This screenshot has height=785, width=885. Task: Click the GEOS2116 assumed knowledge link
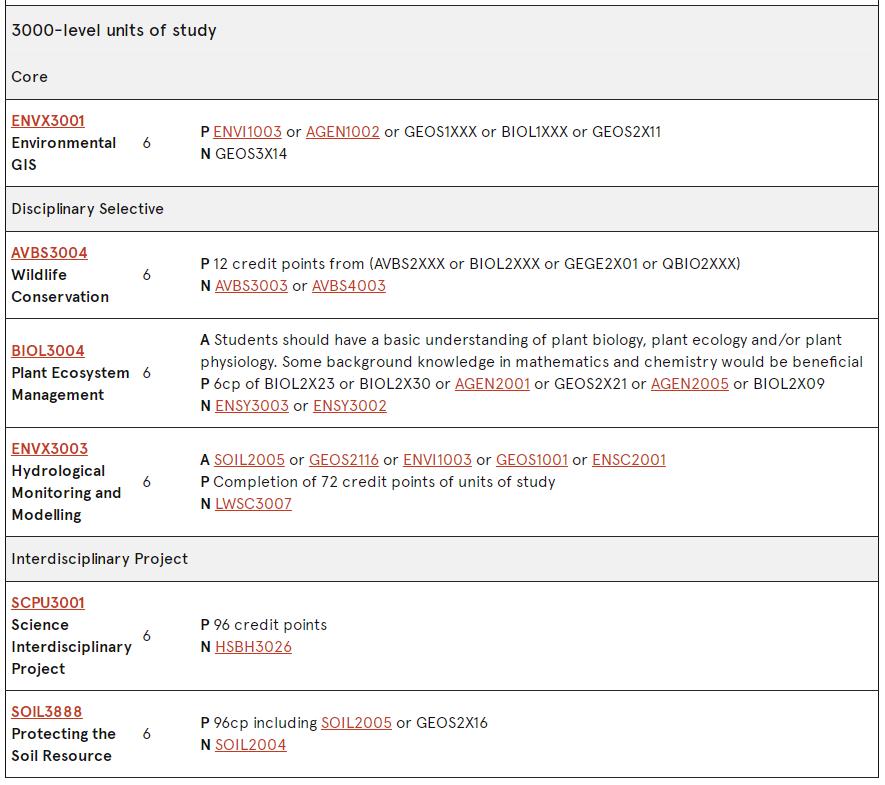(344, 460)
